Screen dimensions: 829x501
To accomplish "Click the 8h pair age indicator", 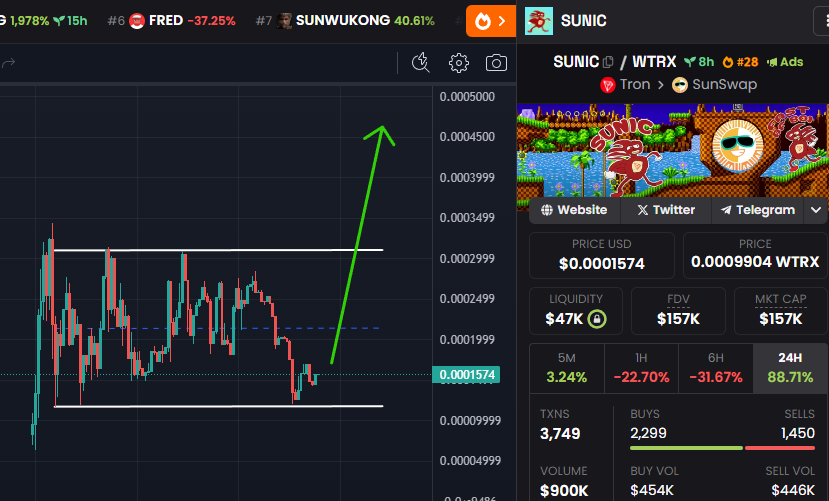I will (699, 62).
